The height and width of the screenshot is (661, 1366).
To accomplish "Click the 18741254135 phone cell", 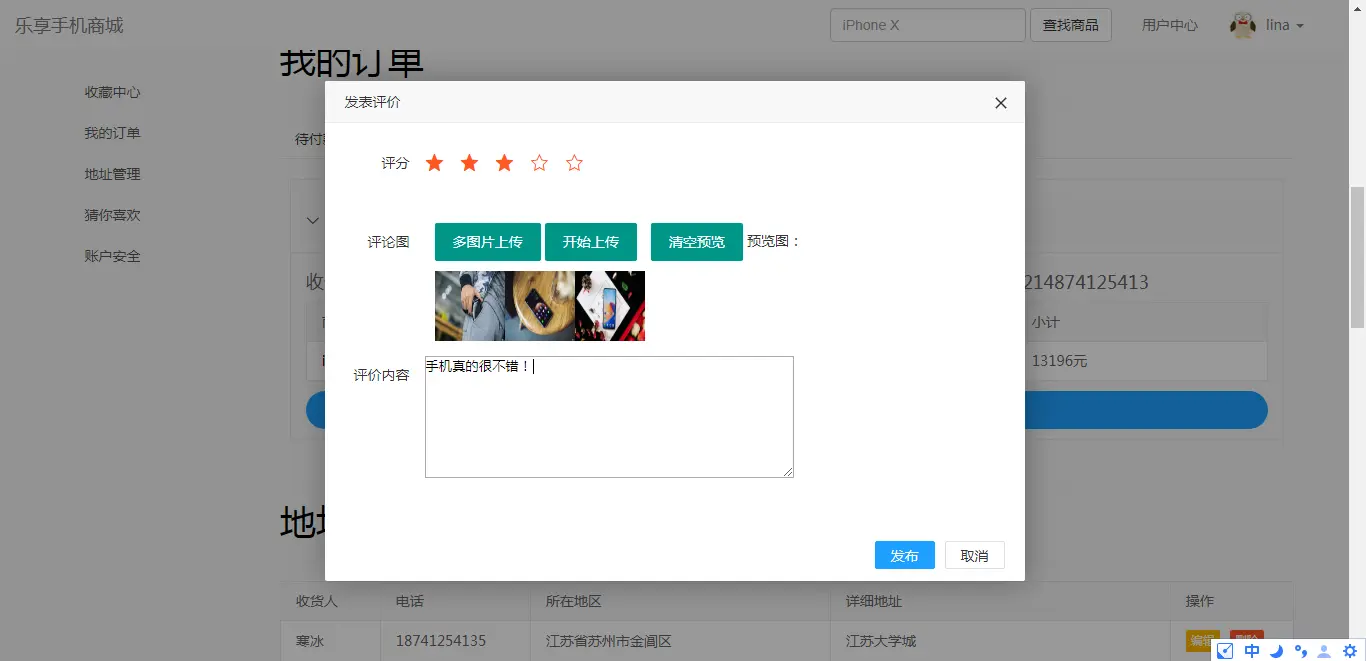I will click(456, 641).
